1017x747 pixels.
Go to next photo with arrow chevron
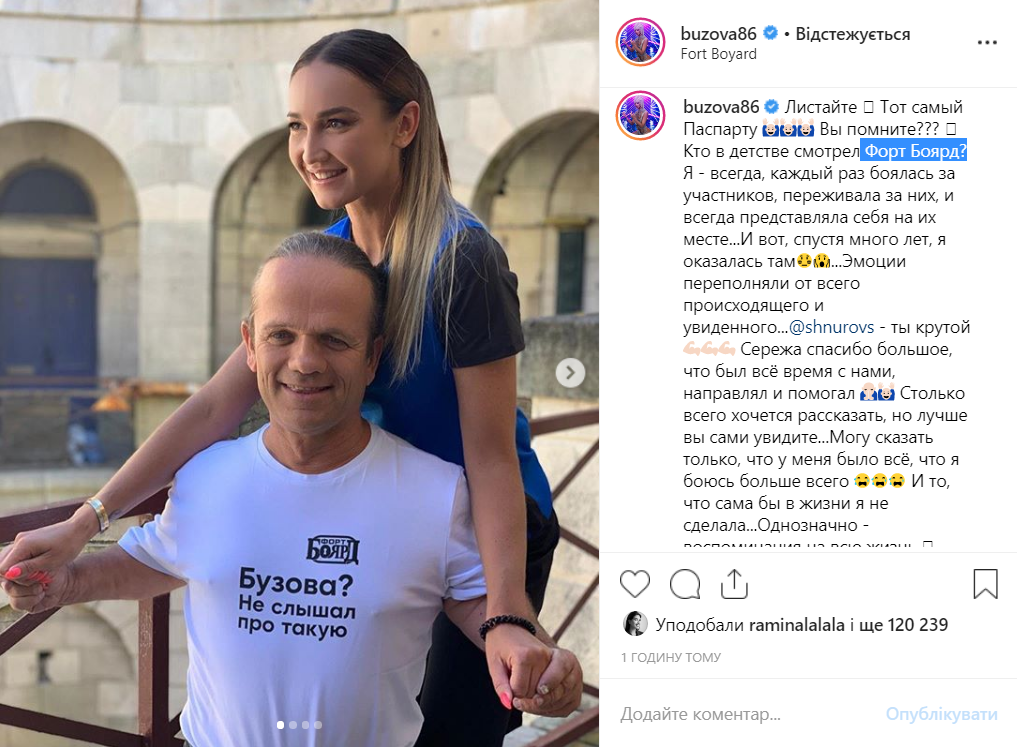tap(570, 373)
